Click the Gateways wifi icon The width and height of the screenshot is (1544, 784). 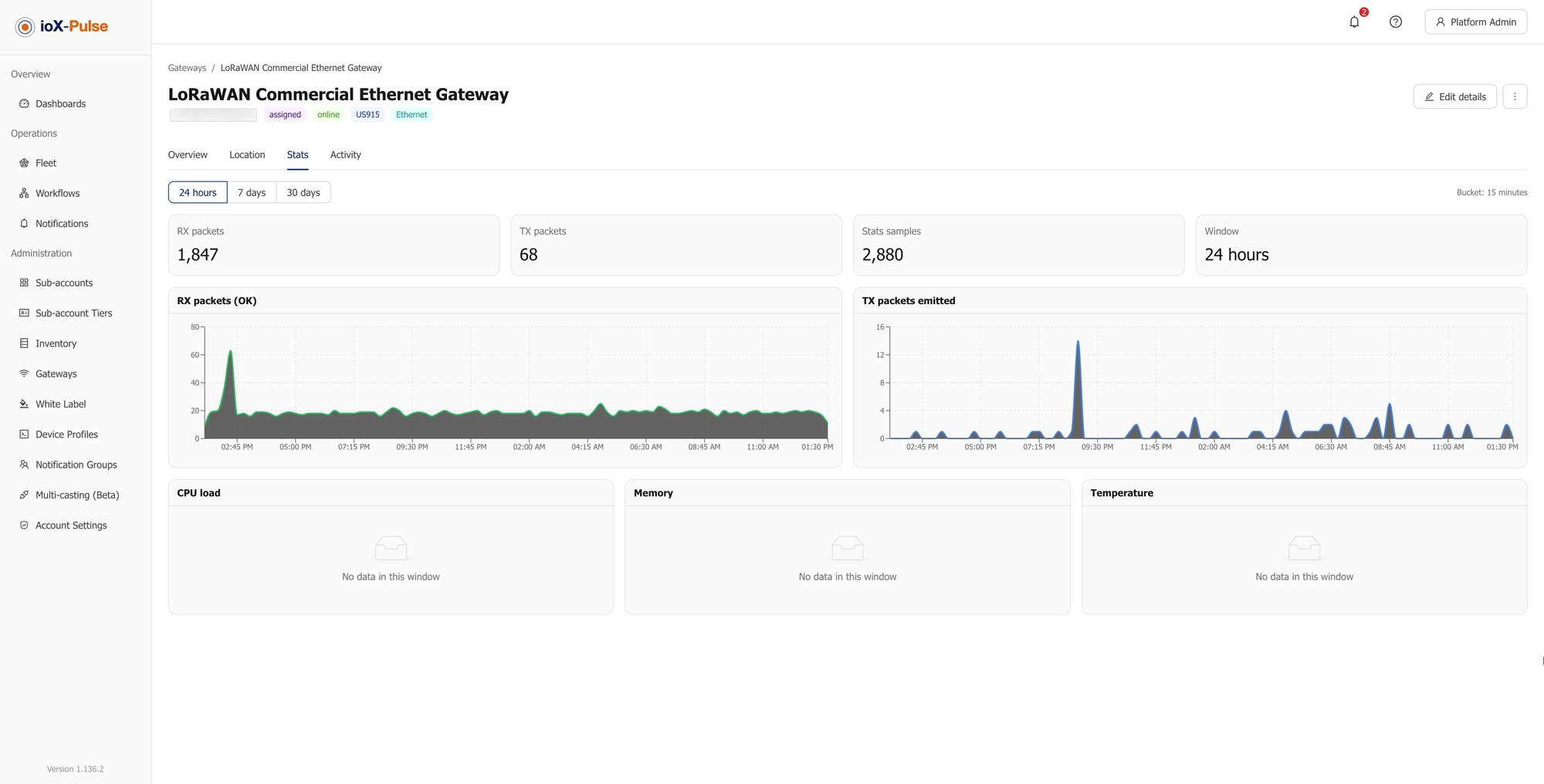point(24,373)
